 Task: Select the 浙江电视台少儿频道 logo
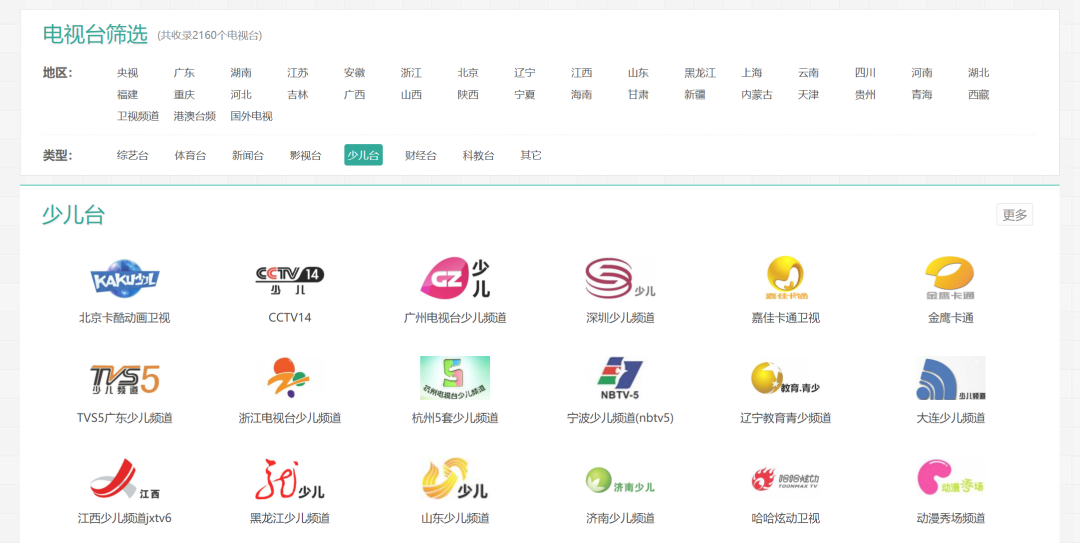click(290, 378)
